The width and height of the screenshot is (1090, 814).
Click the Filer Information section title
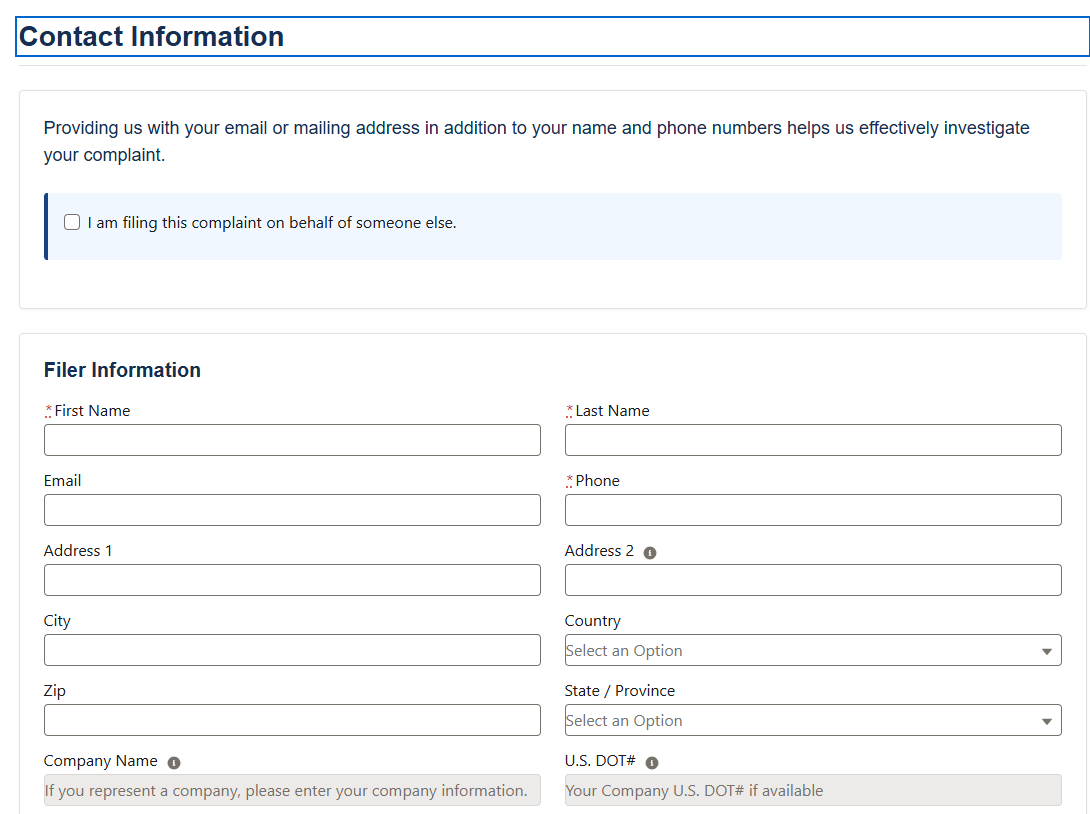(x=122, y=370)
